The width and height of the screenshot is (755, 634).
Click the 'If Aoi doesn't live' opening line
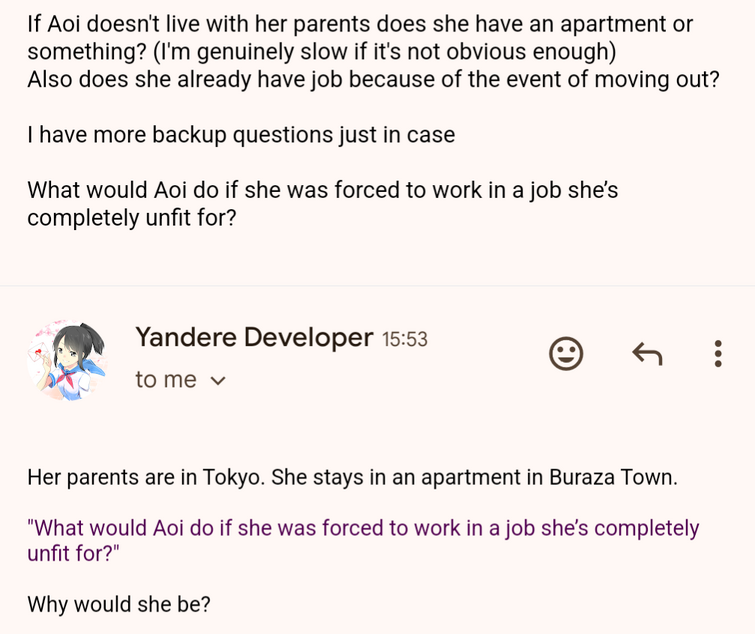[360, 24]
